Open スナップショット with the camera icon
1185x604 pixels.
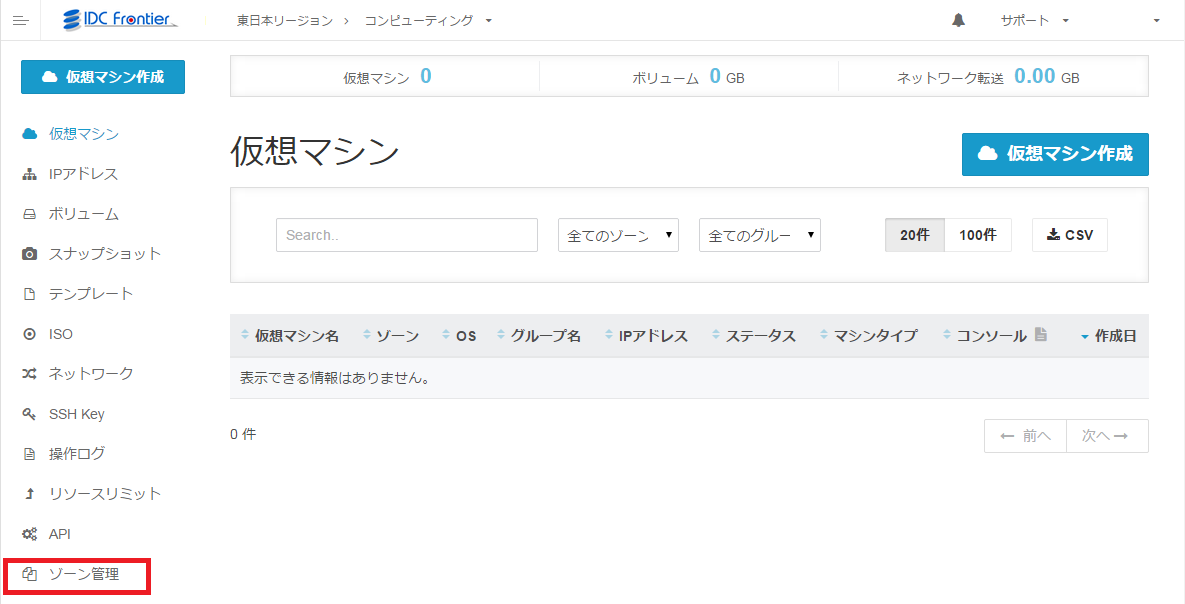(x=30, y=254)
